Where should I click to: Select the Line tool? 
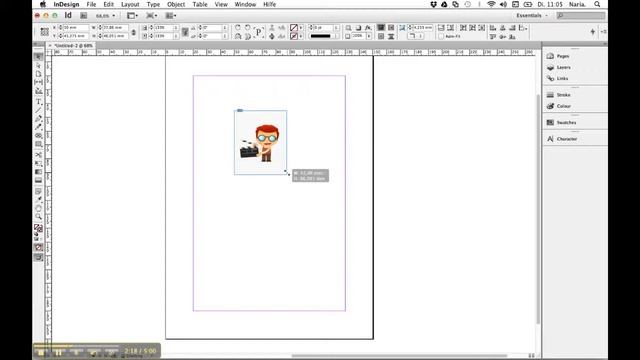[38, 110]
